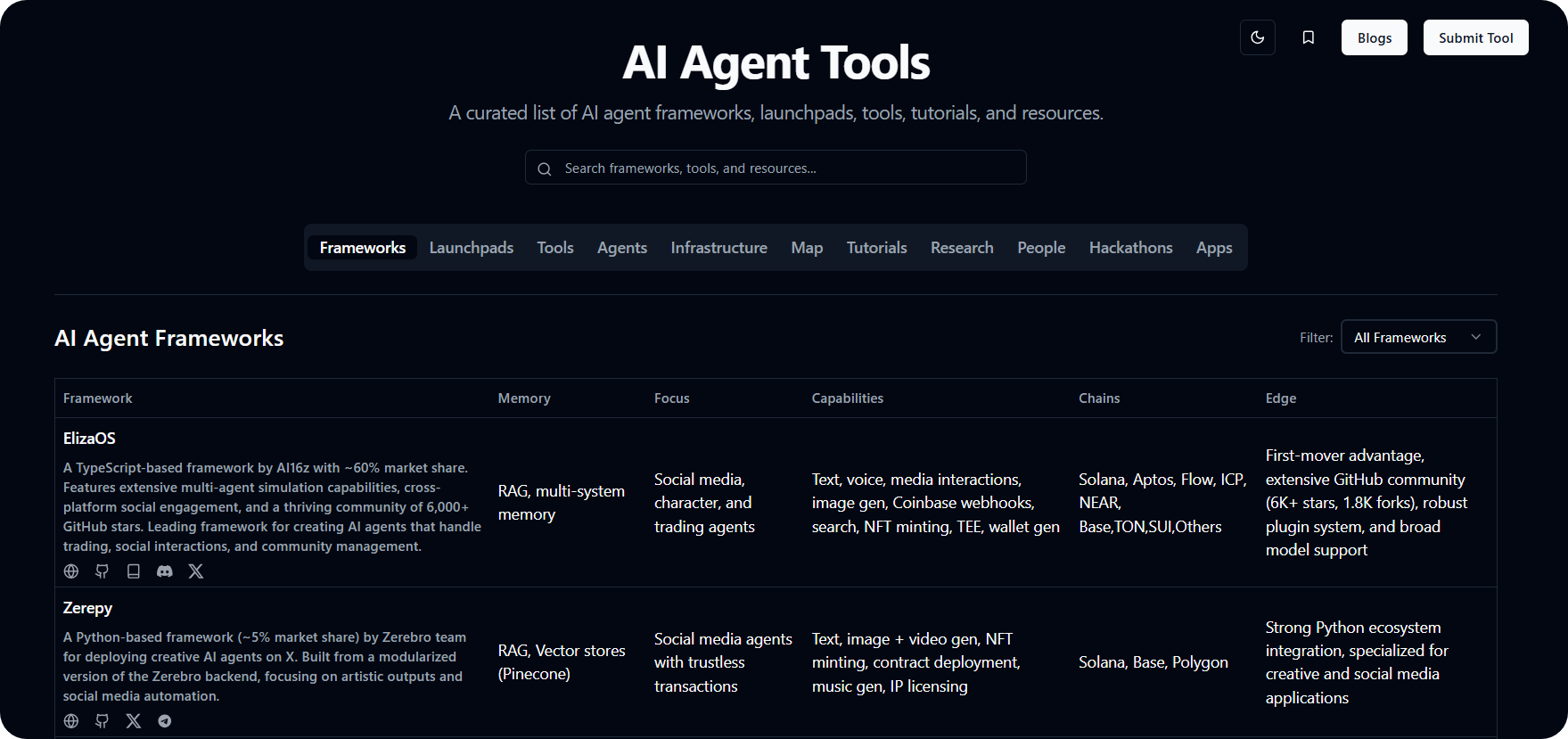Open the Zerepy Telegram icon
This screenshot has height=739, width=1568.
point(165,721)
